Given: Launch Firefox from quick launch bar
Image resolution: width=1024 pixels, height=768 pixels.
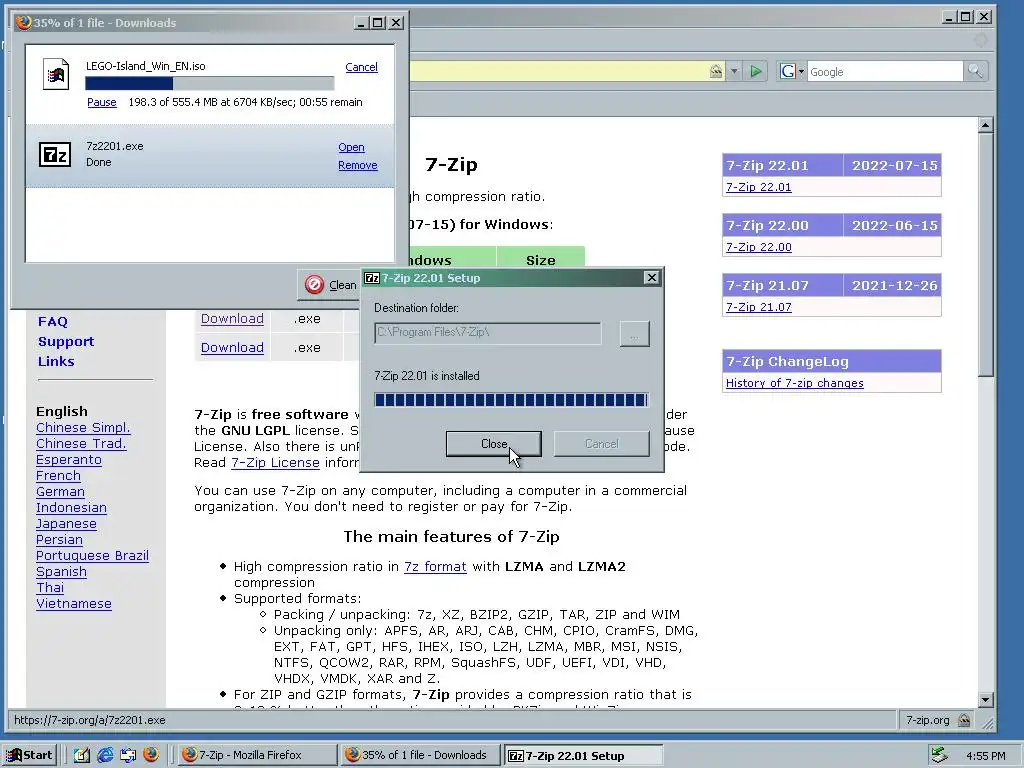Looking at the screenshot, I should click(x=151, y=755).
